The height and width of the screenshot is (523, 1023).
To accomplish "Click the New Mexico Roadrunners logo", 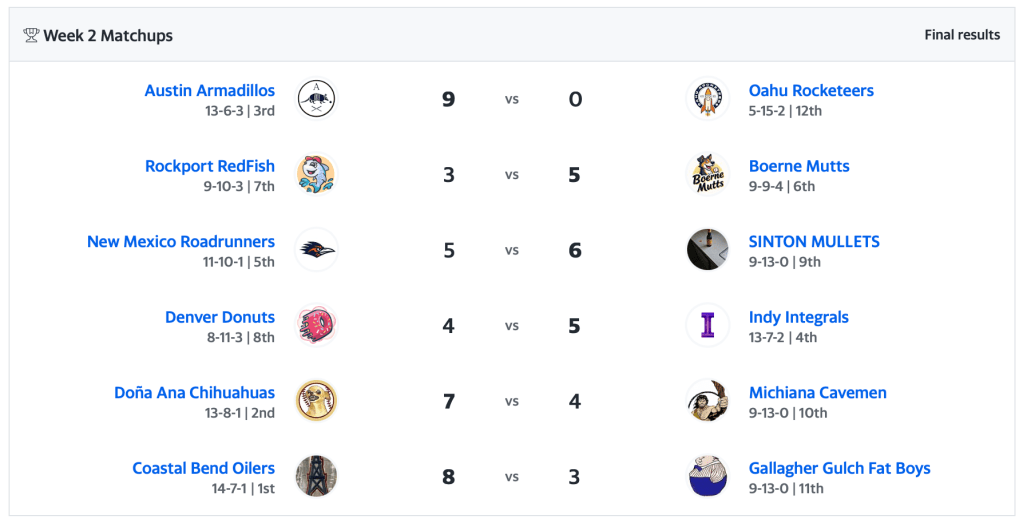I will coord(316,250).
